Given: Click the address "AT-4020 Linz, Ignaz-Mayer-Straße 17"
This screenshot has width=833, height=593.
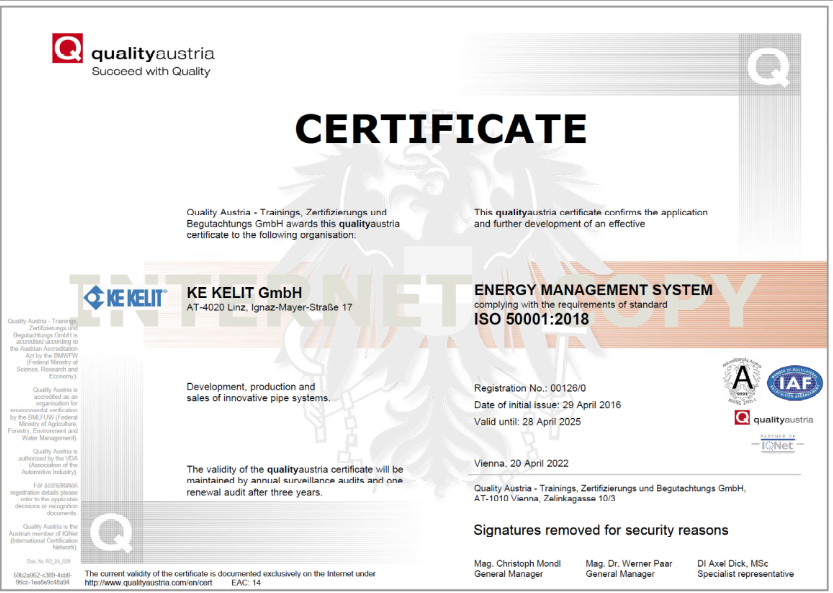Looking at the screenshot, I should click(269, 308).
